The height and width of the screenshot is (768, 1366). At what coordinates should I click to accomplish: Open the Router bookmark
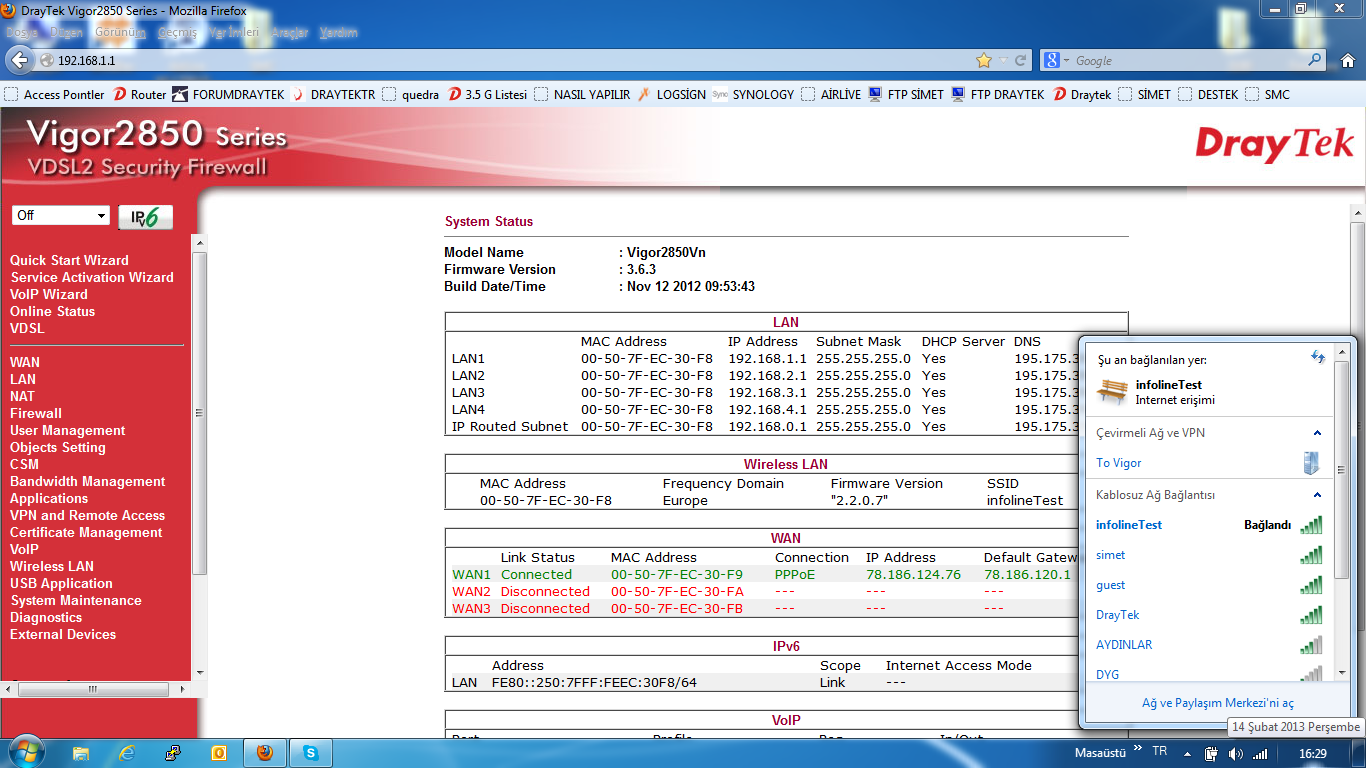pos(140,95)
